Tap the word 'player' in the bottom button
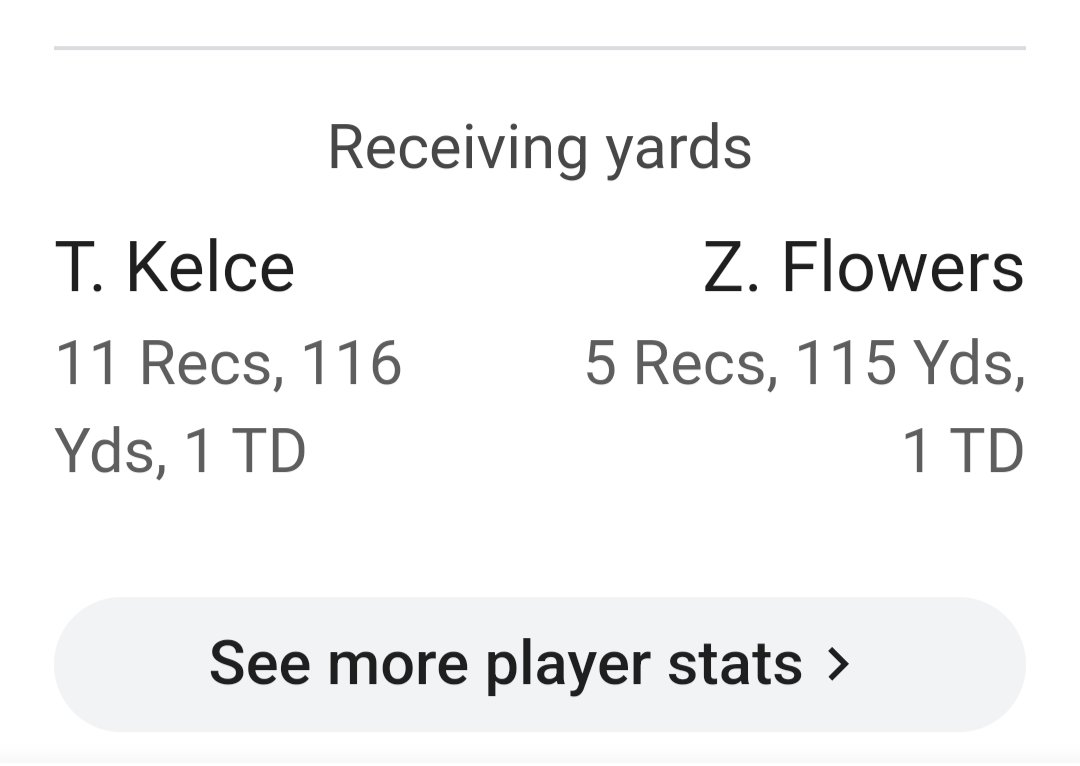This screenshot has height=766, width=1080. pos(568,667)
